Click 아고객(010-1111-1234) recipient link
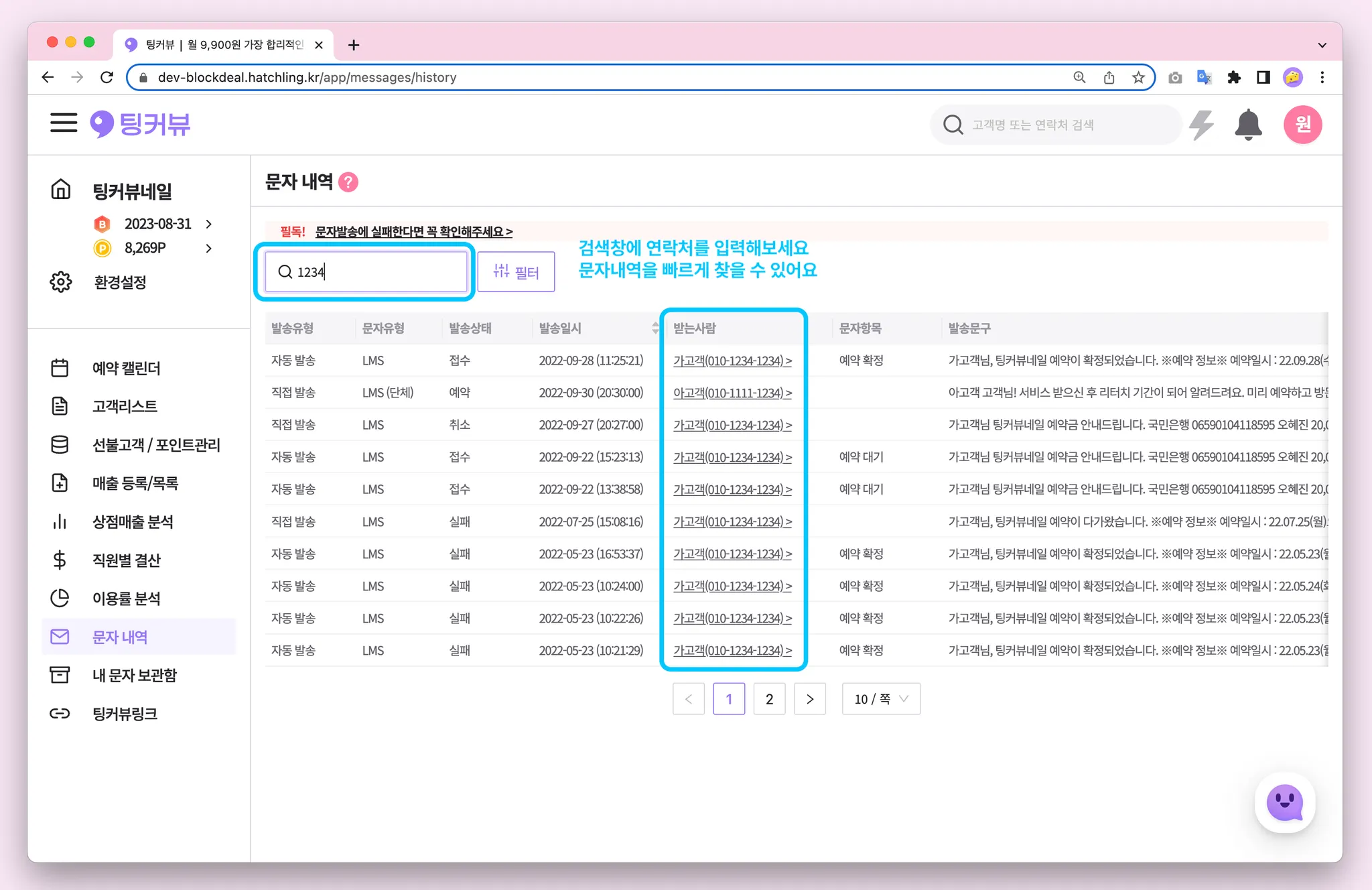1372x890 pixels. click(x=732, y=393)
